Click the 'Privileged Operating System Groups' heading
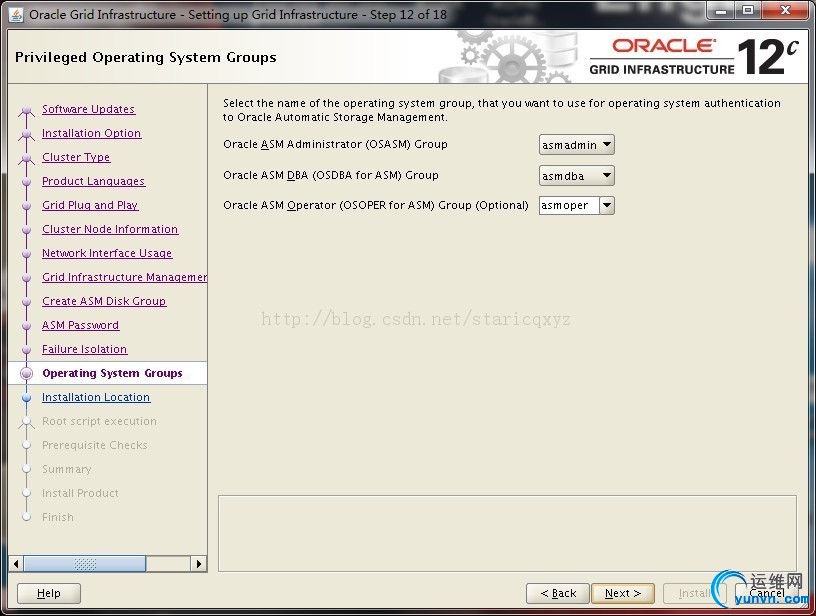This screenshot has width=816, height=616. [x=146, y=57]
